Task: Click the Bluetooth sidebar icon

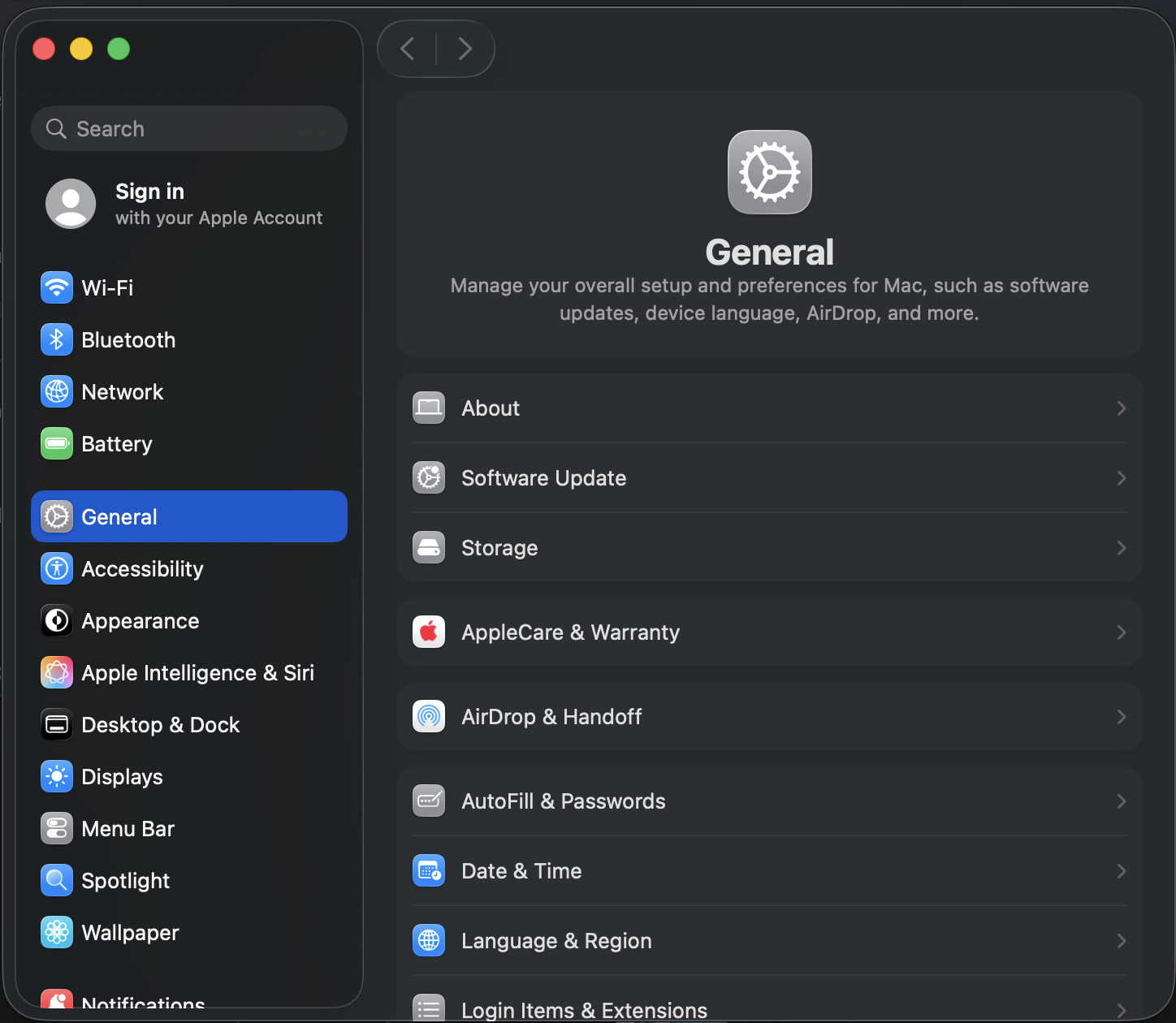Action: coord(57,339)
